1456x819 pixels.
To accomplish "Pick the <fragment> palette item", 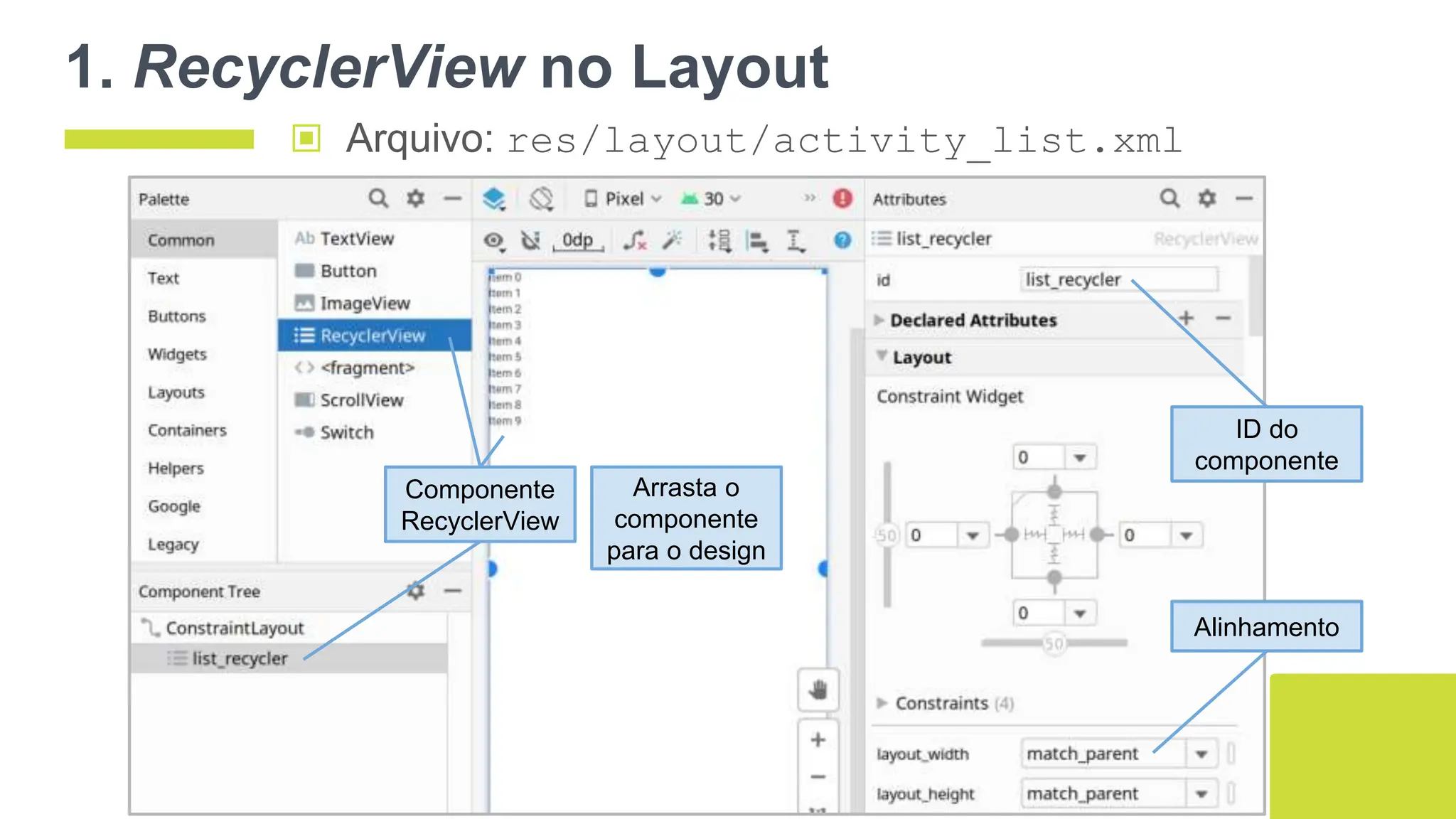I will pos(375,368).
